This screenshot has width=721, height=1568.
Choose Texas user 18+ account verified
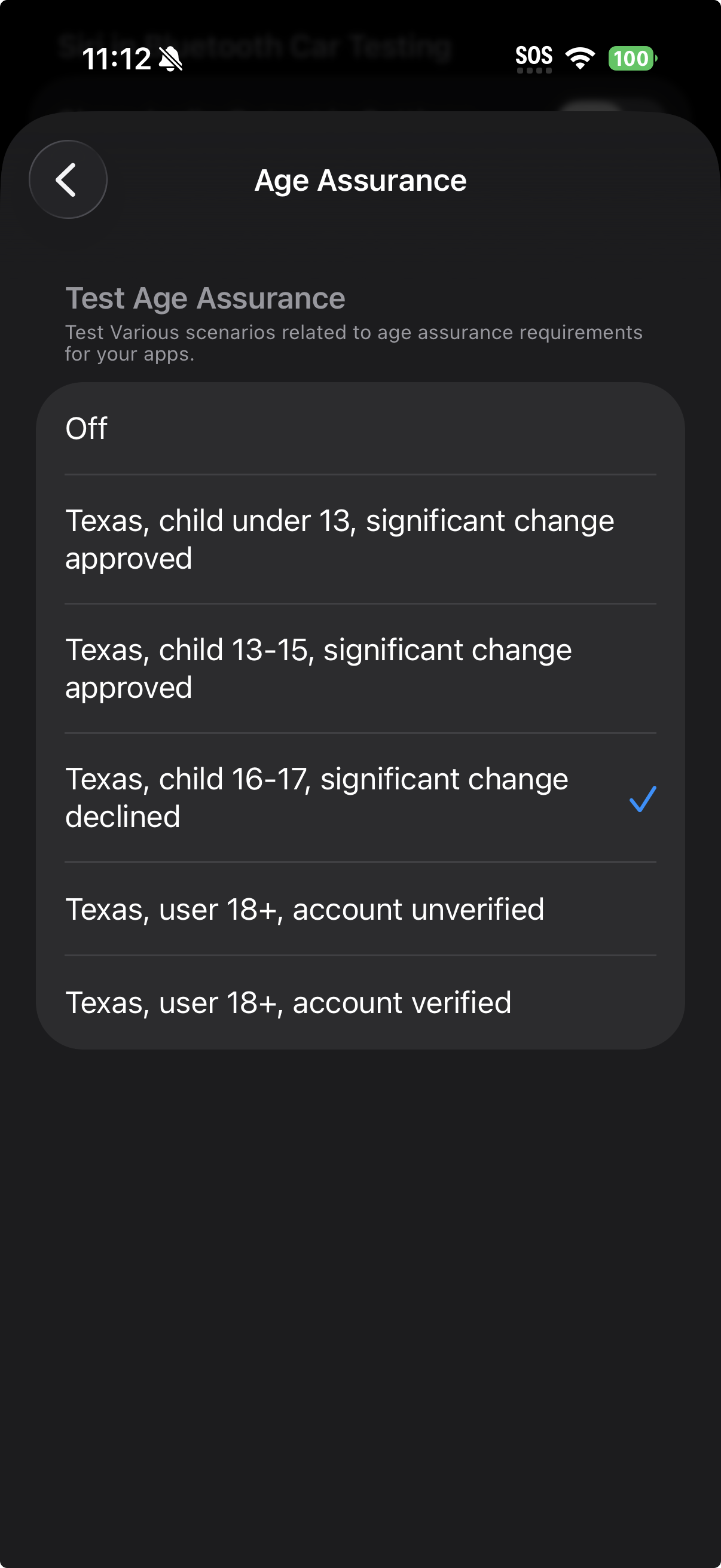pos(360,1002)
